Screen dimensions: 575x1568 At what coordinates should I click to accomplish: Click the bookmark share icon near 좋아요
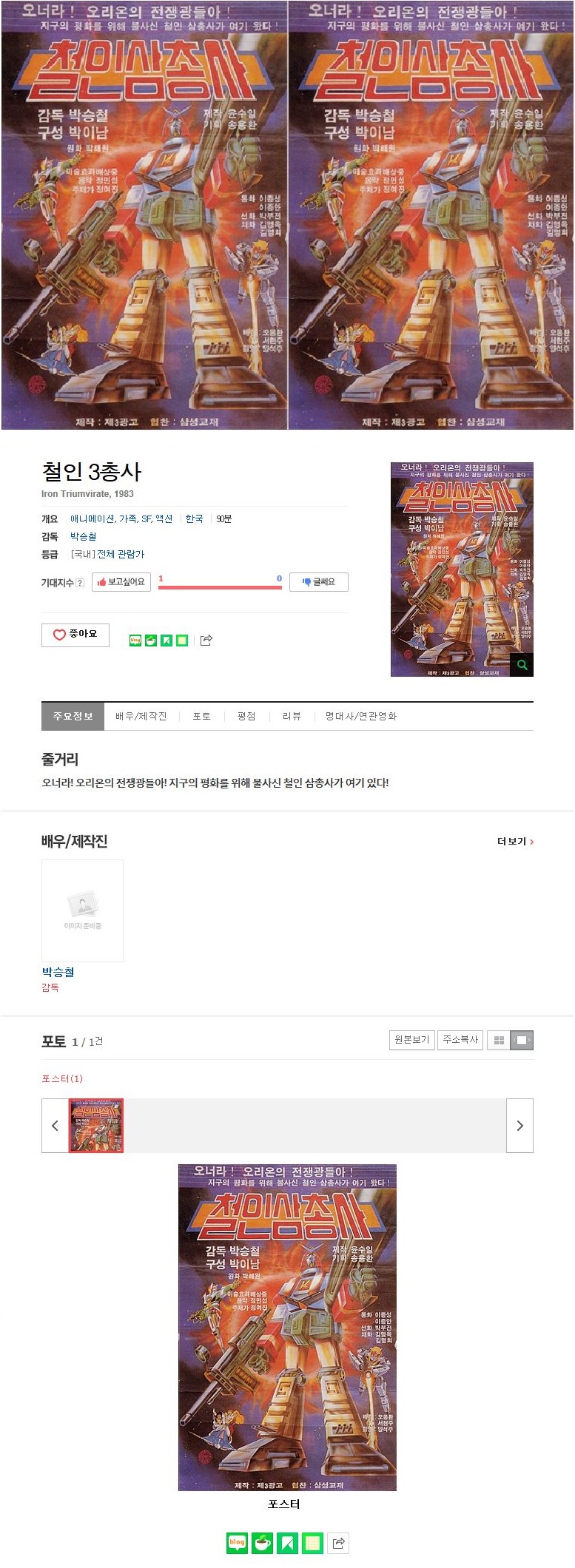coord(167,641)
